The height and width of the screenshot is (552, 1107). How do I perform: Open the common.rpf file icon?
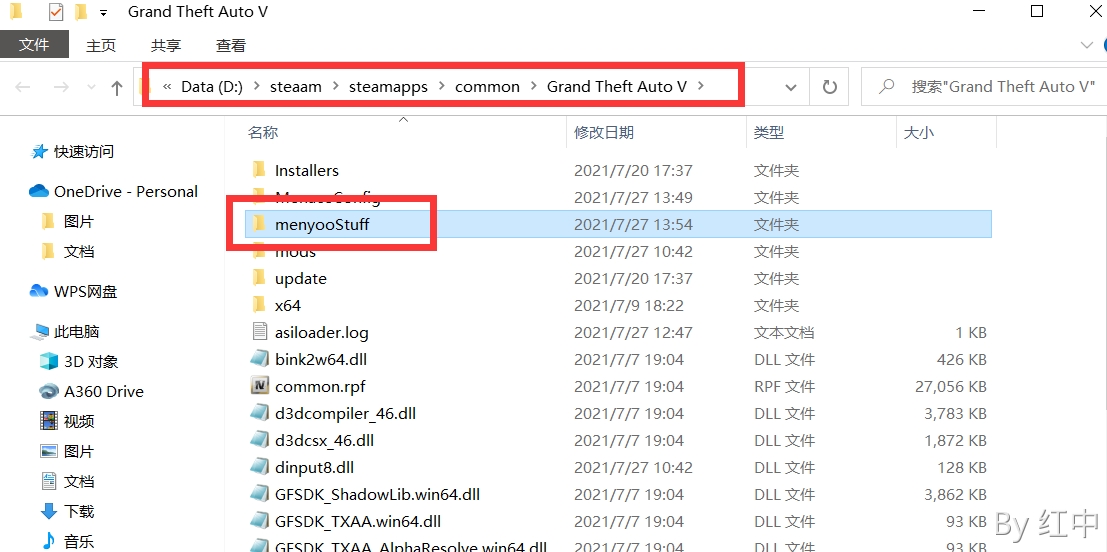(x=259, y=386)
